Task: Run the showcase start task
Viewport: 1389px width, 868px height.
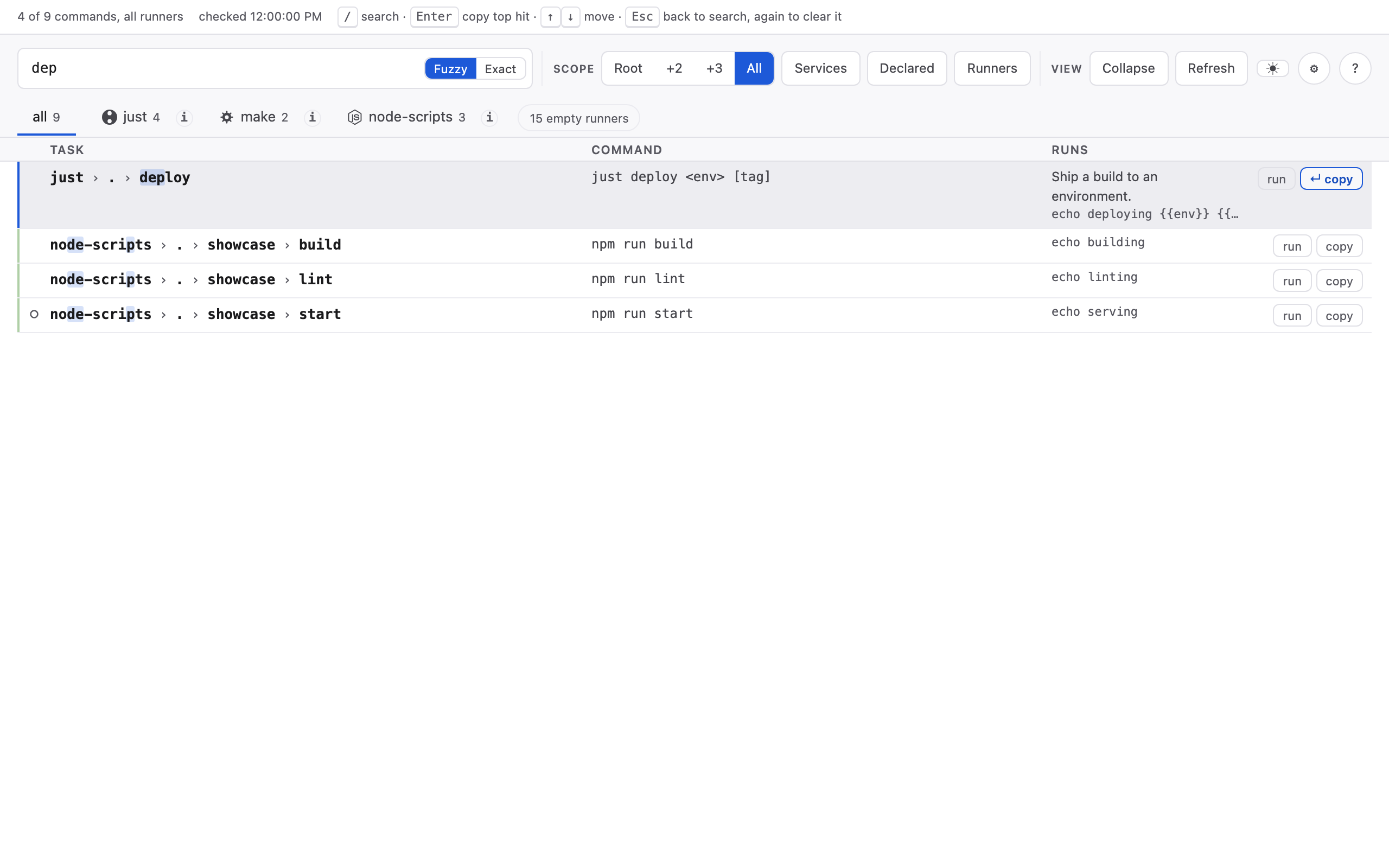Action: click(1291, 316)
